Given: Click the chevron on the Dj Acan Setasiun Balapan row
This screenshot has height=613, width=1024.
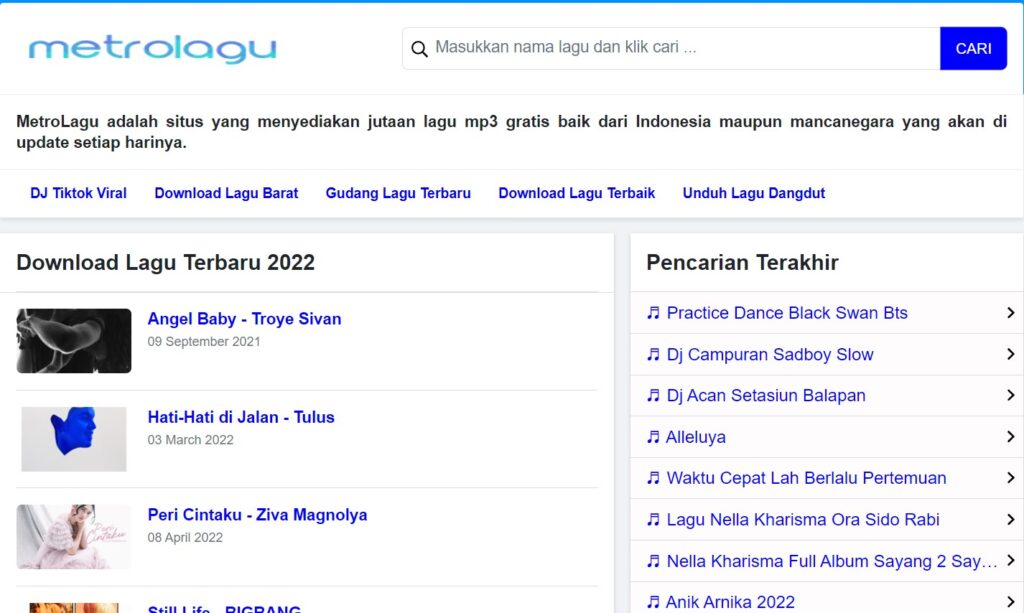Looking at the screenshot, I should tap(1010, 395).
